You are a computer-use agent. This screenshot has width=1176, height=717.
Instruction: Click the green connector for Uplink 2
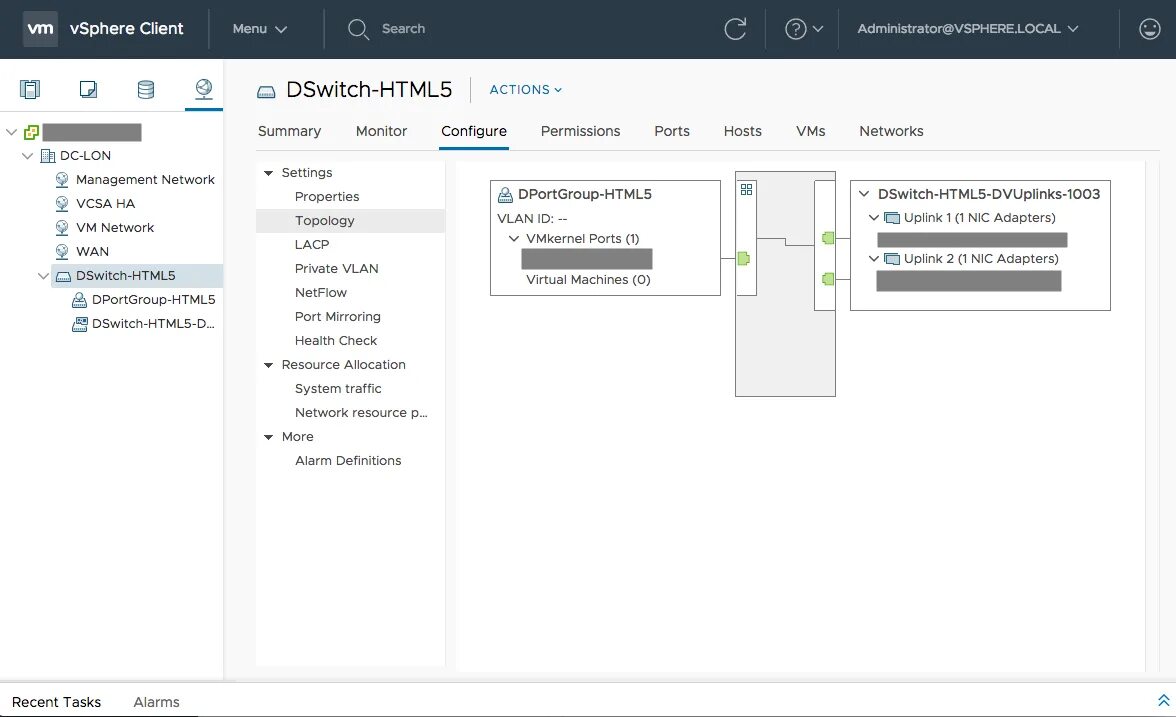coord(828,279)
